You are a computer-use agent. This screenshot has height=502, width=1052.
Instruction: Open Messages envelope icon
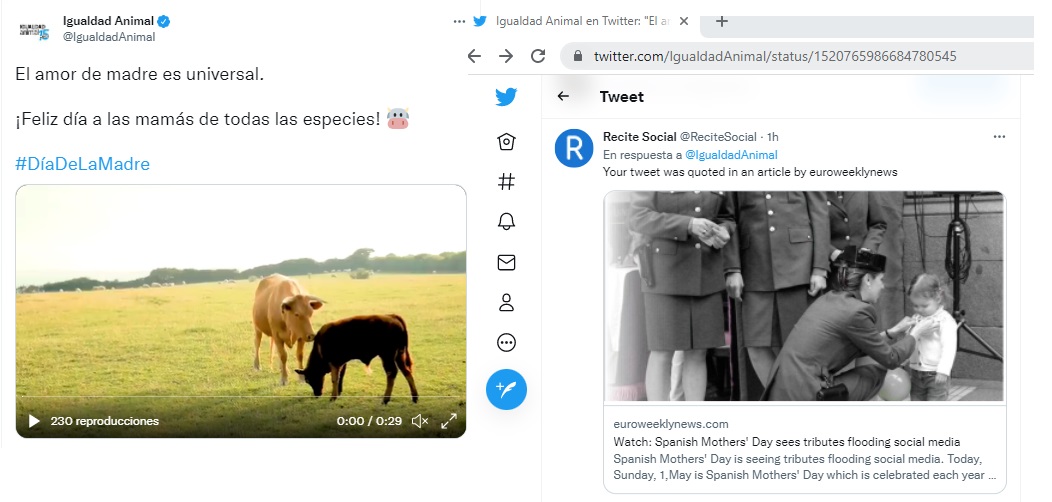click(x=506, y=262)
